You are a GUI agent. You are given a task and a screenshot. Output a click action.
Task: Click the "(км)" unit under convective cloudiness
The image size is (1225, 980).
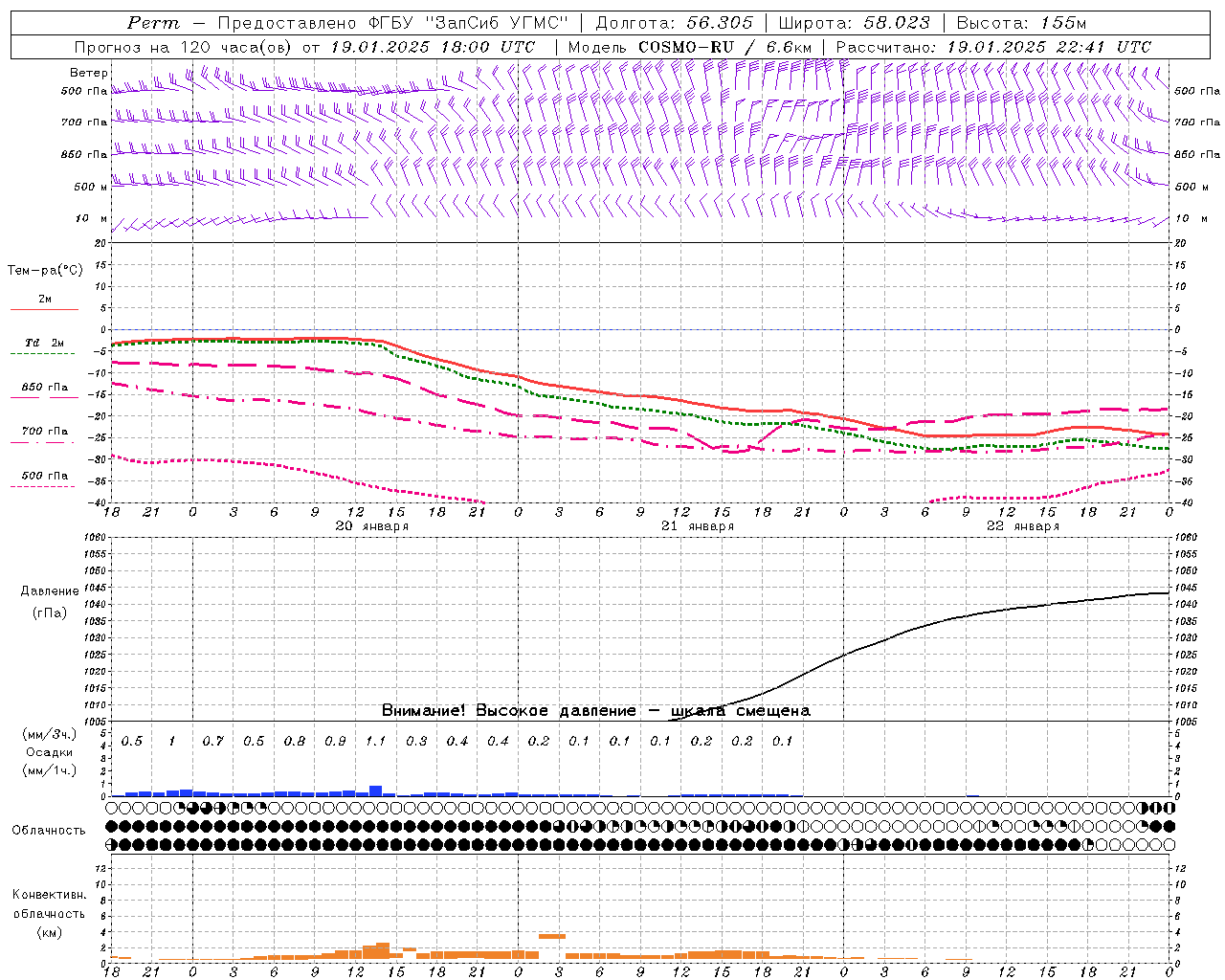(x=49, y=932)
